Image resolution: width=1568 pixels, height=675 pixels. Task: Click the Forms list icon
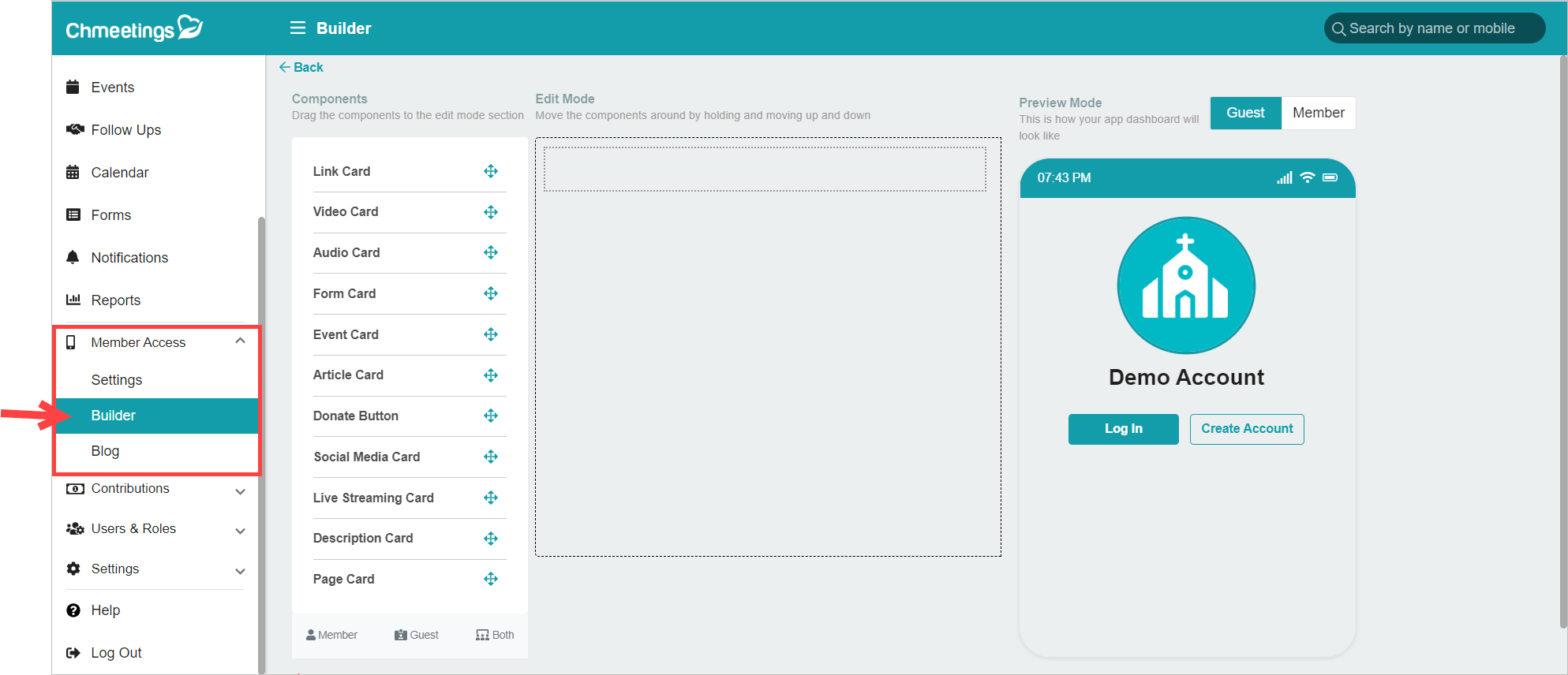pyautogui.click(x=73, y=214)
